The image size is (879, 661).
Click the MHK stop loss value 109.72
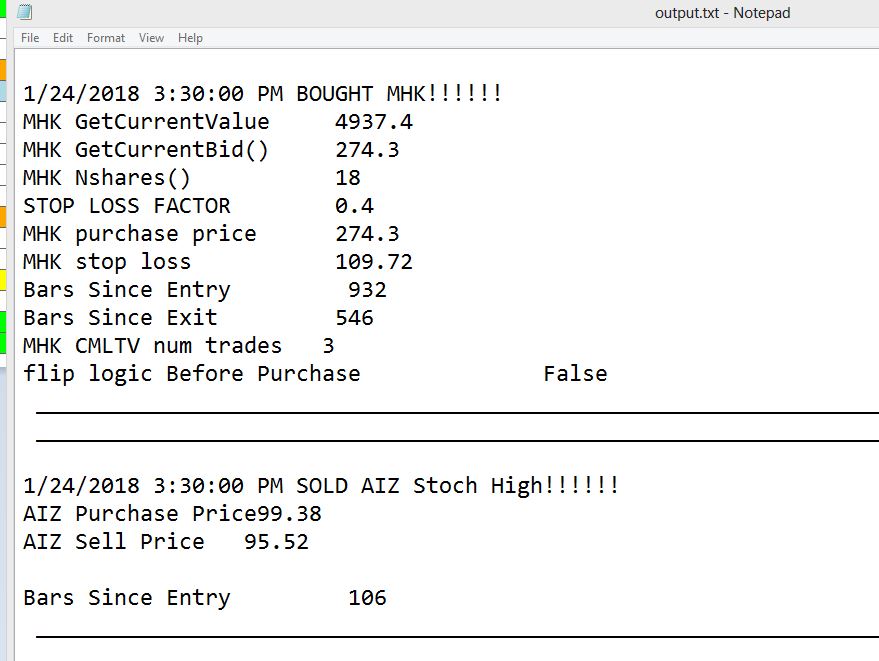pos(374,262)
